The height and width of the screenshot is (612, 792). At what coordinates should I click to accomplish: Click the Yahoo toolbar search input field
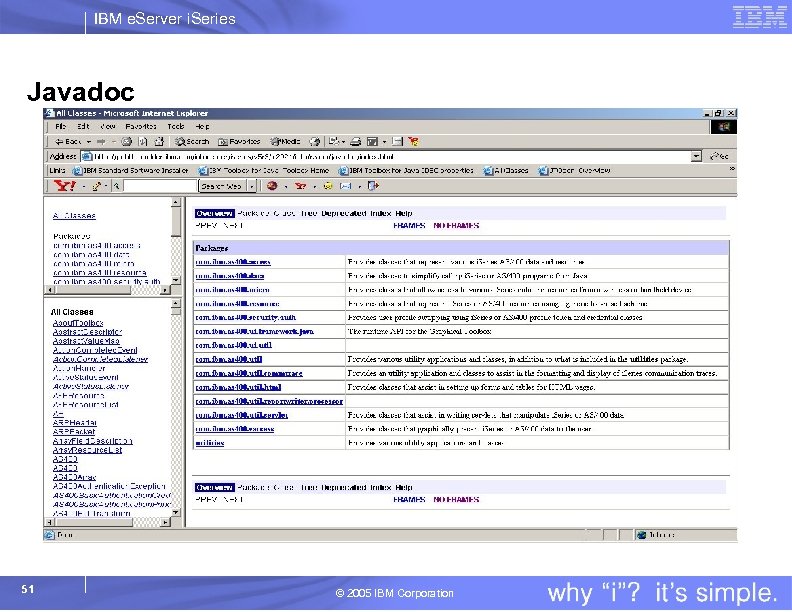click(x=159, y=186)
